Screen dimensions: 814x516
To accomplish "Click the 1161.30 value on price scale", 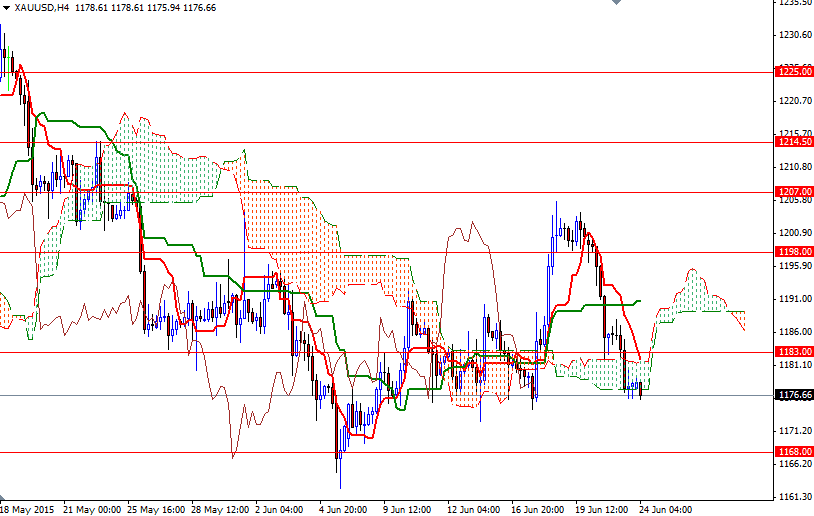I will (x=793, y=497).
